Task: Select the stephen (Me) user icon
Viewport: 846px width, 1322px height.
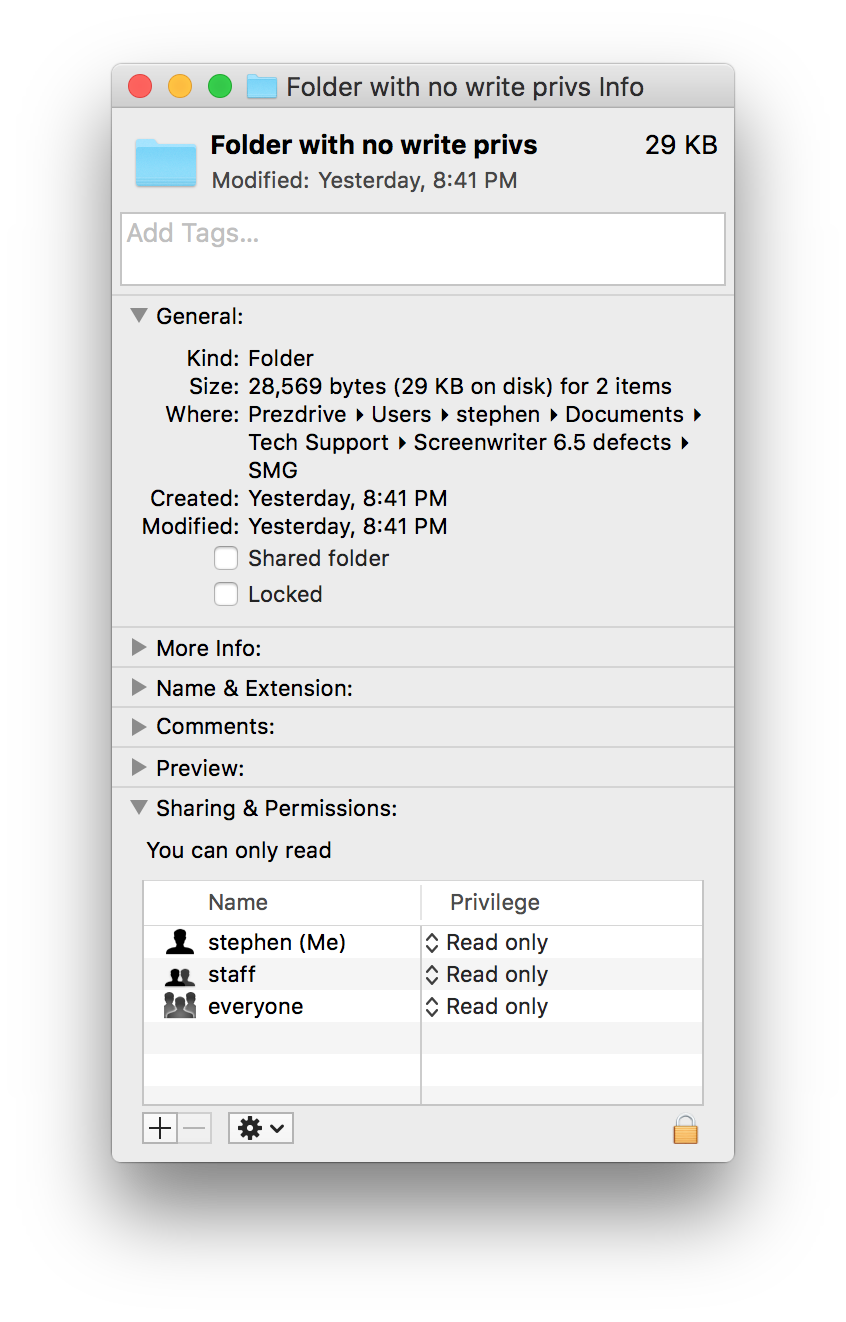Action: pos(180,942)
